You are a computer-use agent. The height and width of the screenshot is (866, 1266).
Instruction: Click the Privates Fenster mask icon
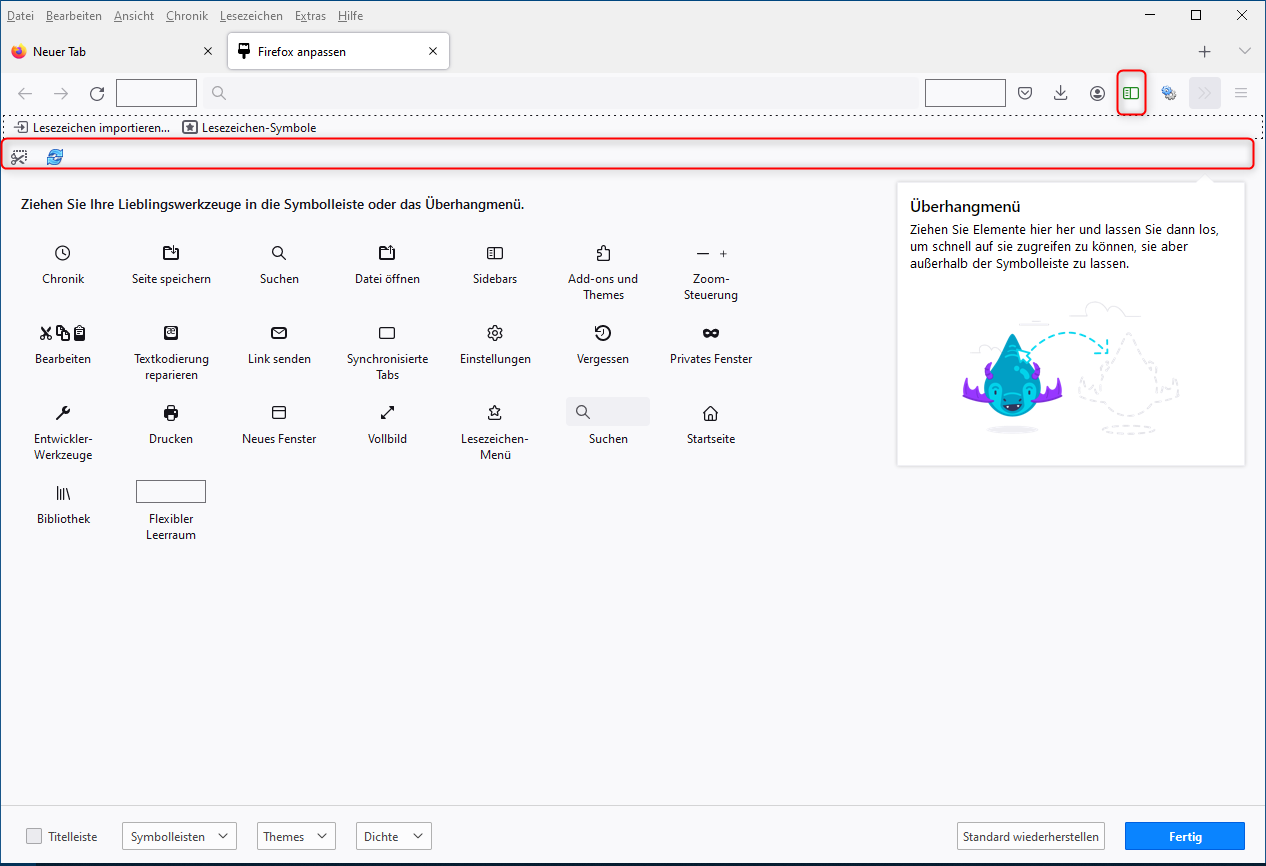tap(711, 333)
